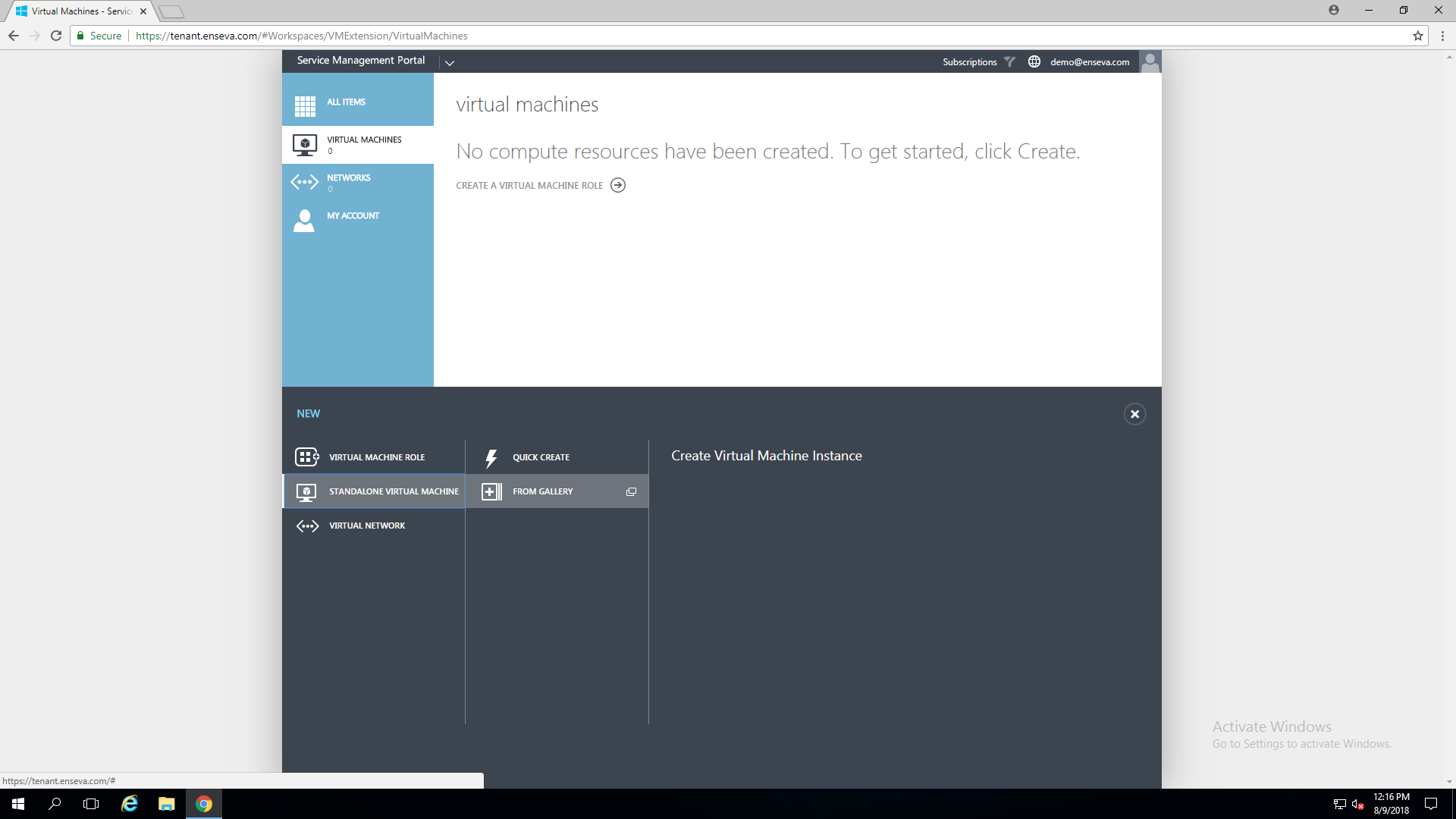This screenshot has width=1456, height=819.
Task: Expand the Service Management Portal dropdown chevron
Action: click(450, 63)
